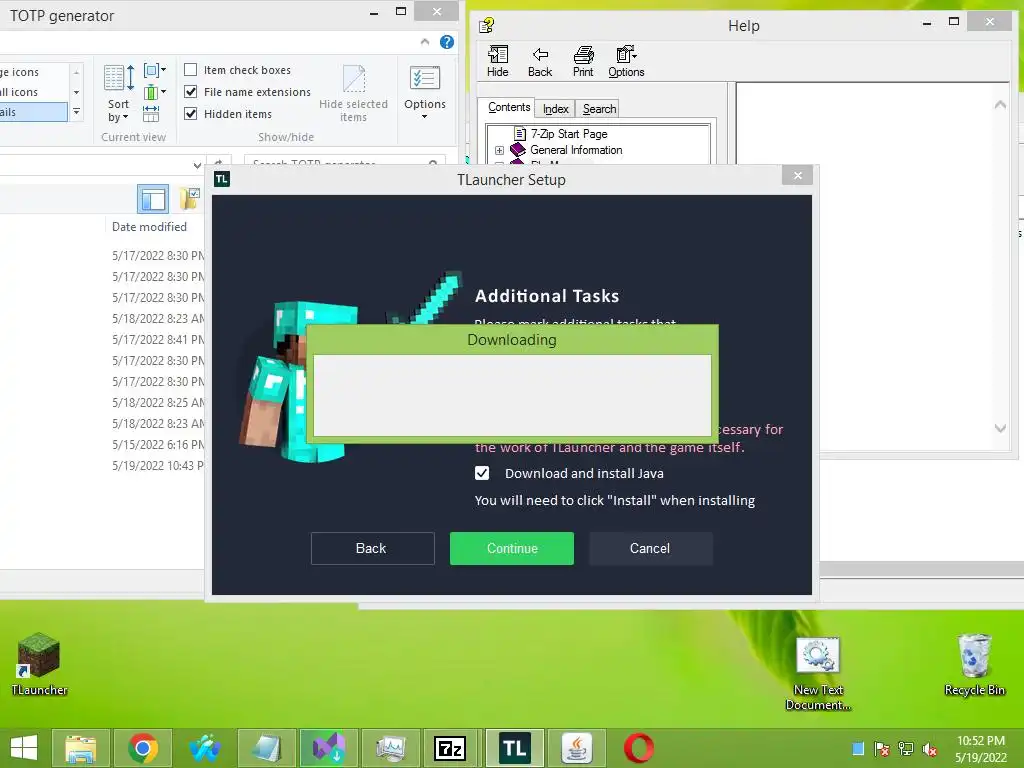The image size is (1024, 768).
Task: Click the green Continue button
Action: (511, 548)
